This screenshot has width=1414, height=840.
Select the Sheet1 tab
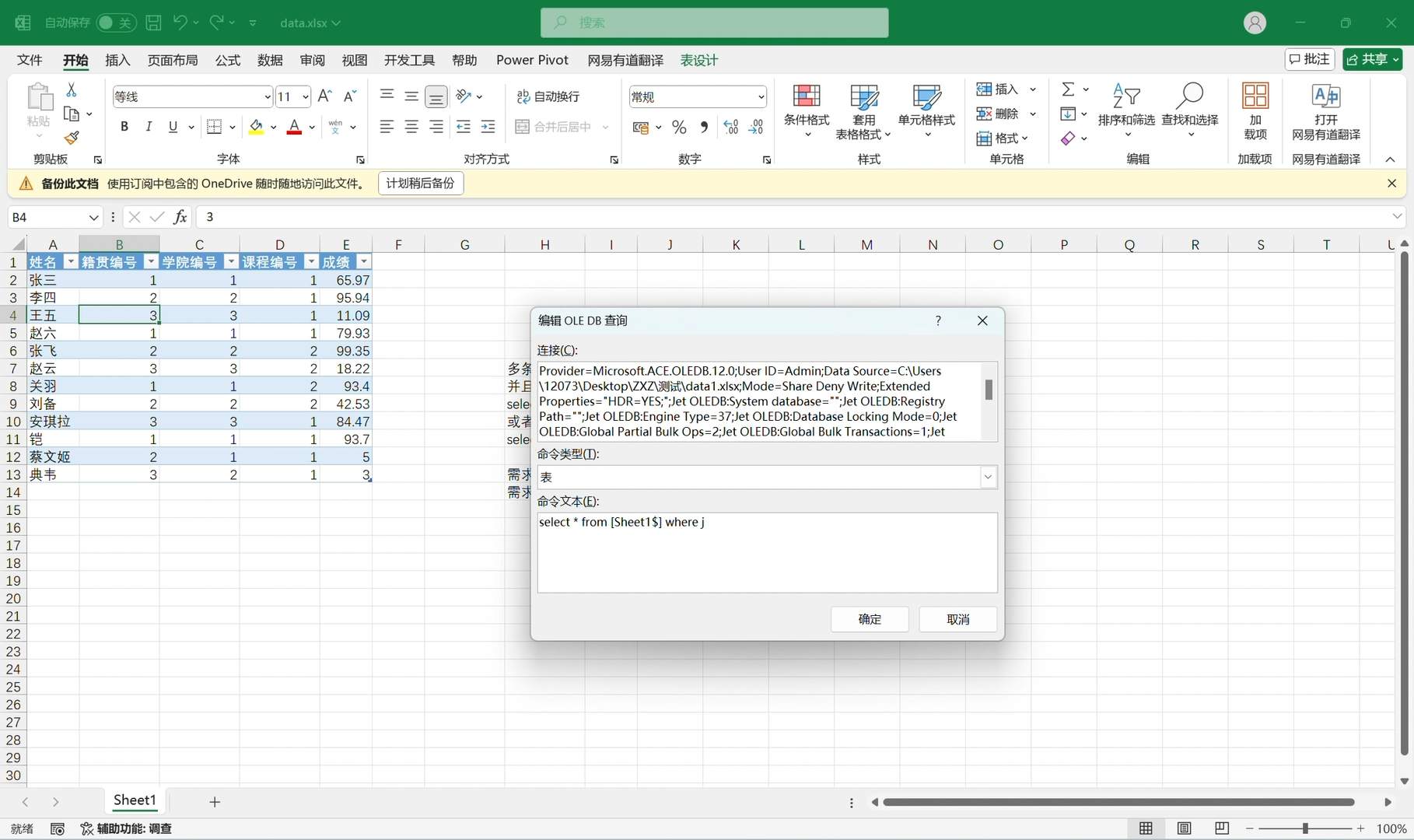click(x=135, y=800)
